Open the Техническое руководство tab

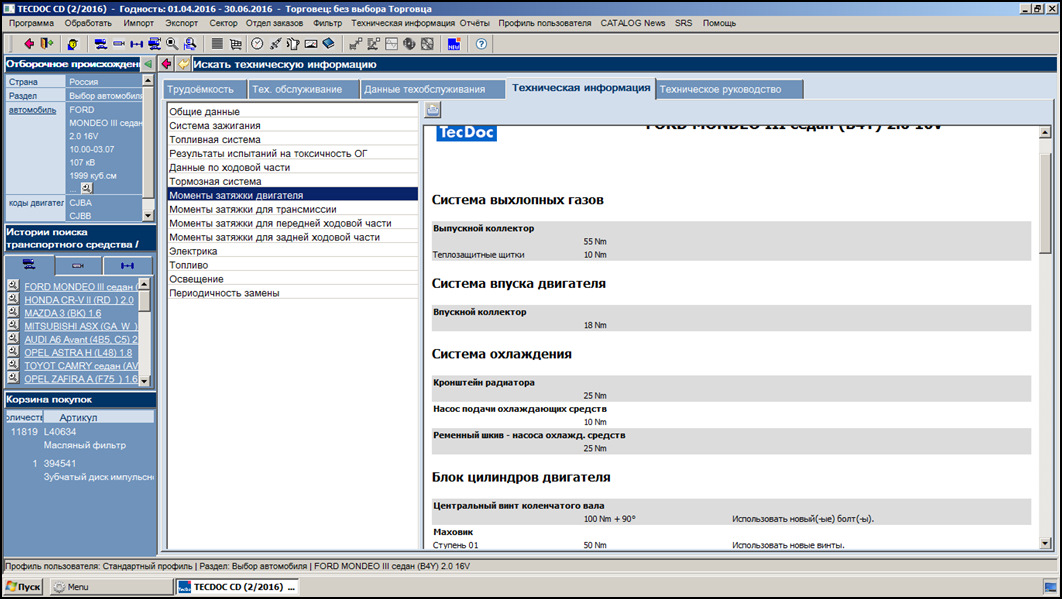(x=729, y=89)
